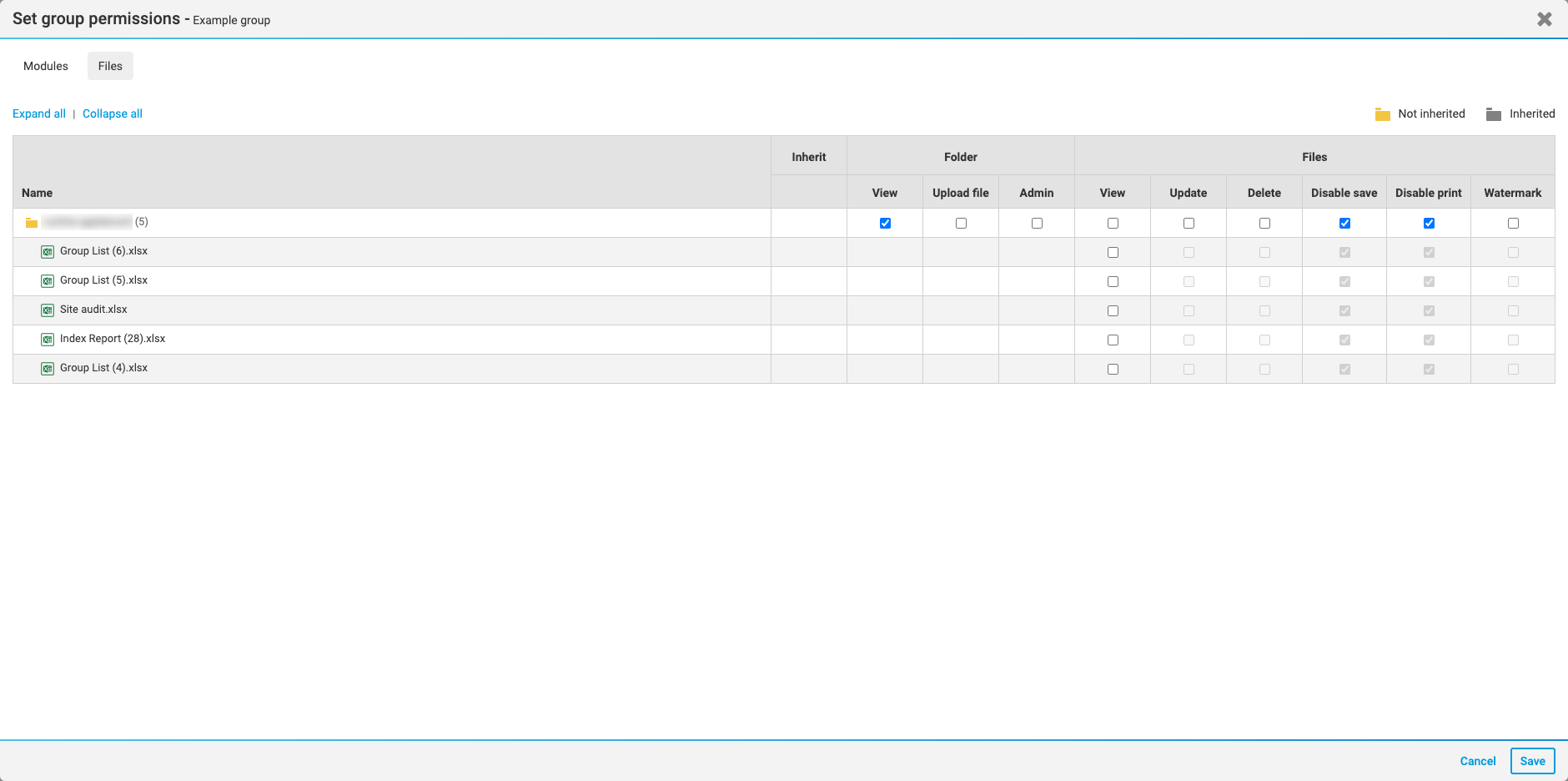
Task: Cancel the group permission changes
Action: point(1478,761)
